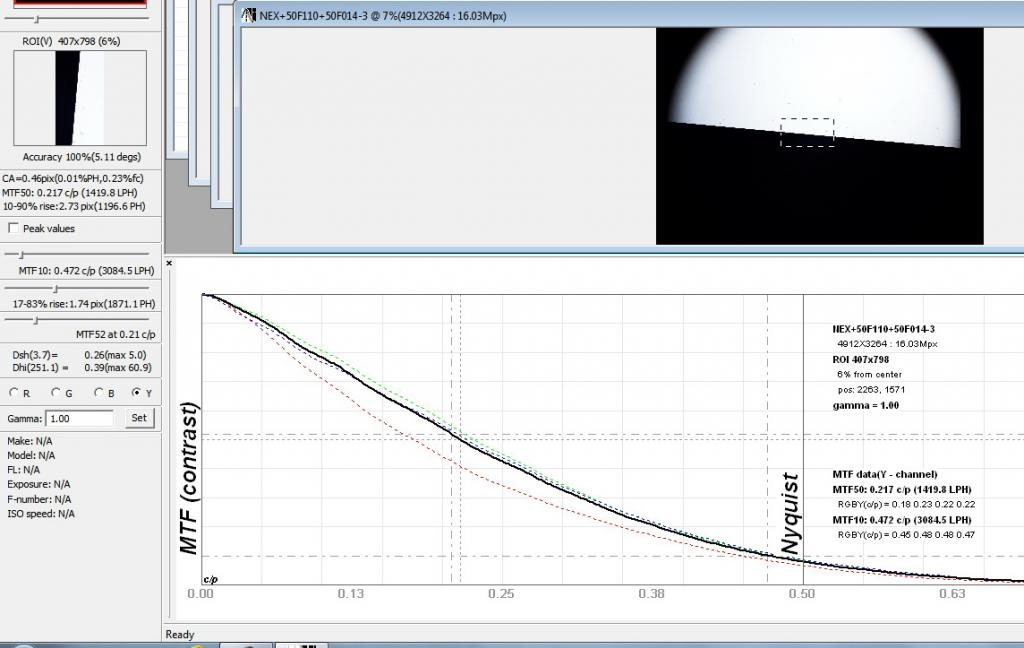Close the MTF chart panel with x
This screenshot has height=648, width=1024.
[169, 263]
